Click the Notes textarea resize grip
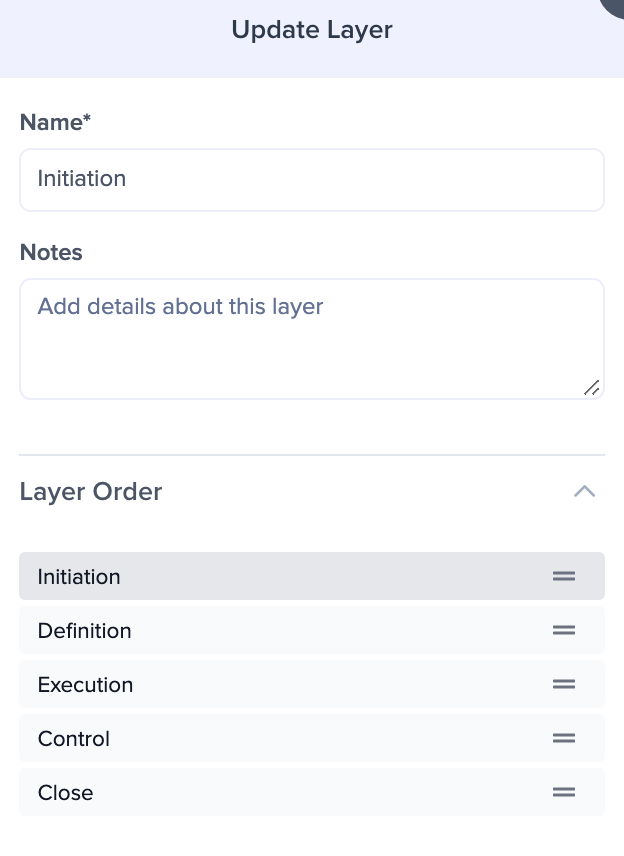The width and height of the screenshot is (624, 856). [x=592, y=388]
